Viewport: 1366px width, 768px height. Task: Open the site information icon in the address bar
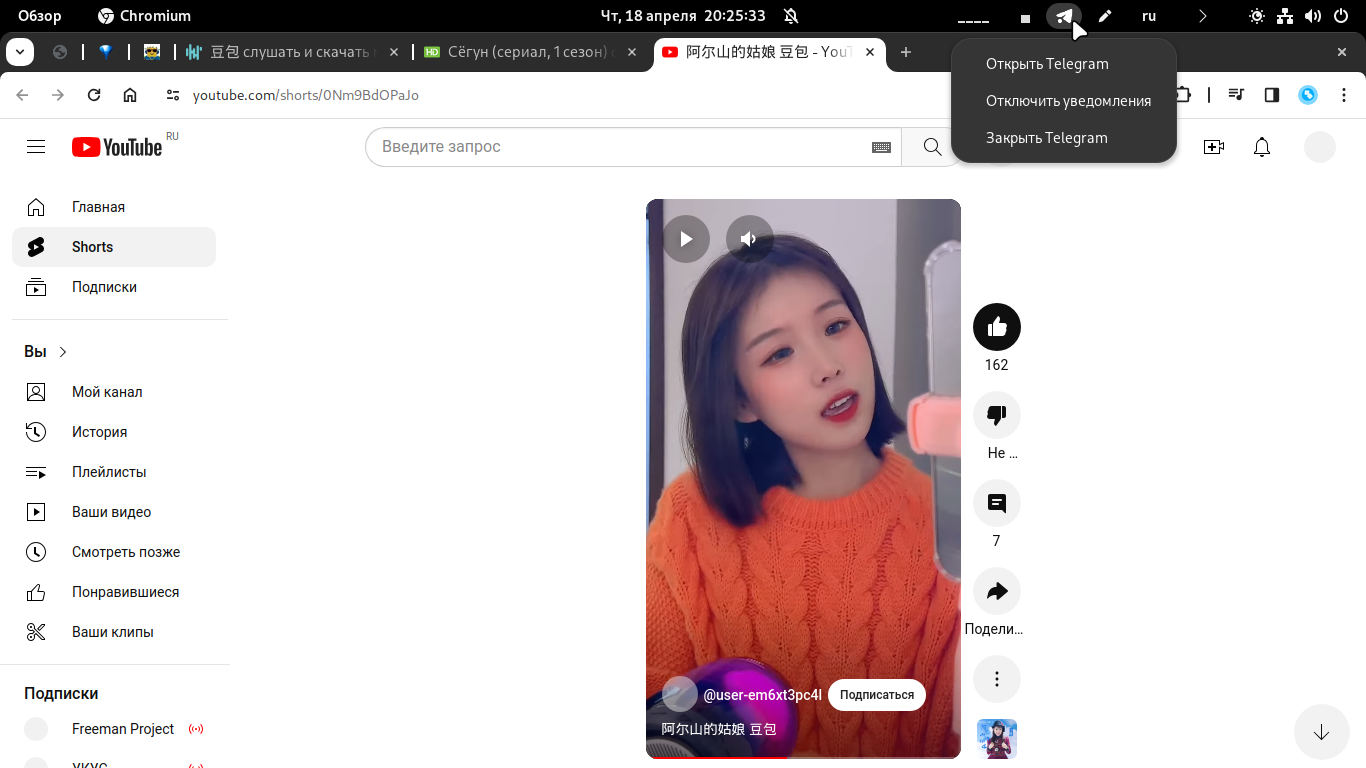point(173,95)
